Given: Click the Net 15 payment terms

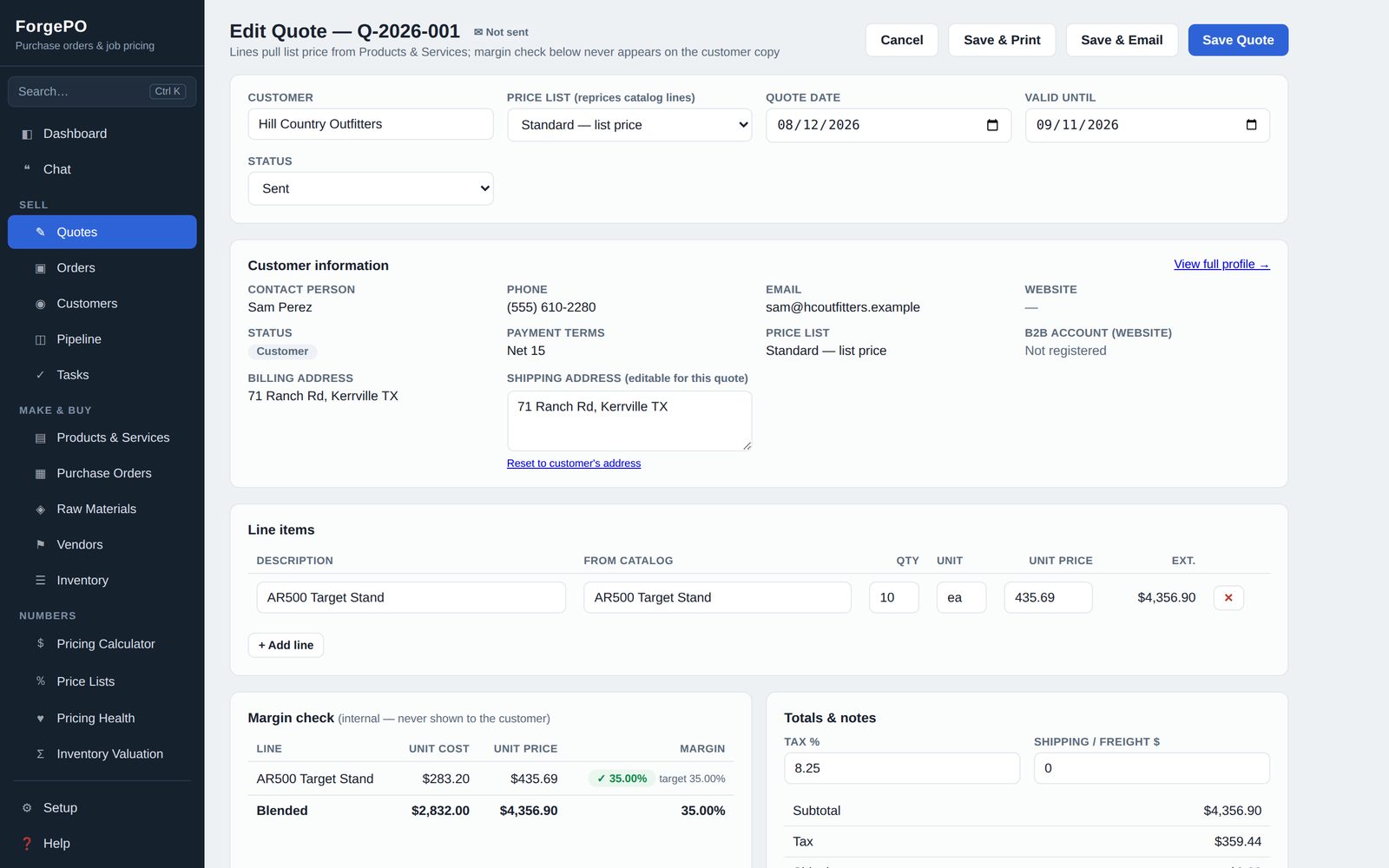Looking at the screenshot, I should pos(526,351).
